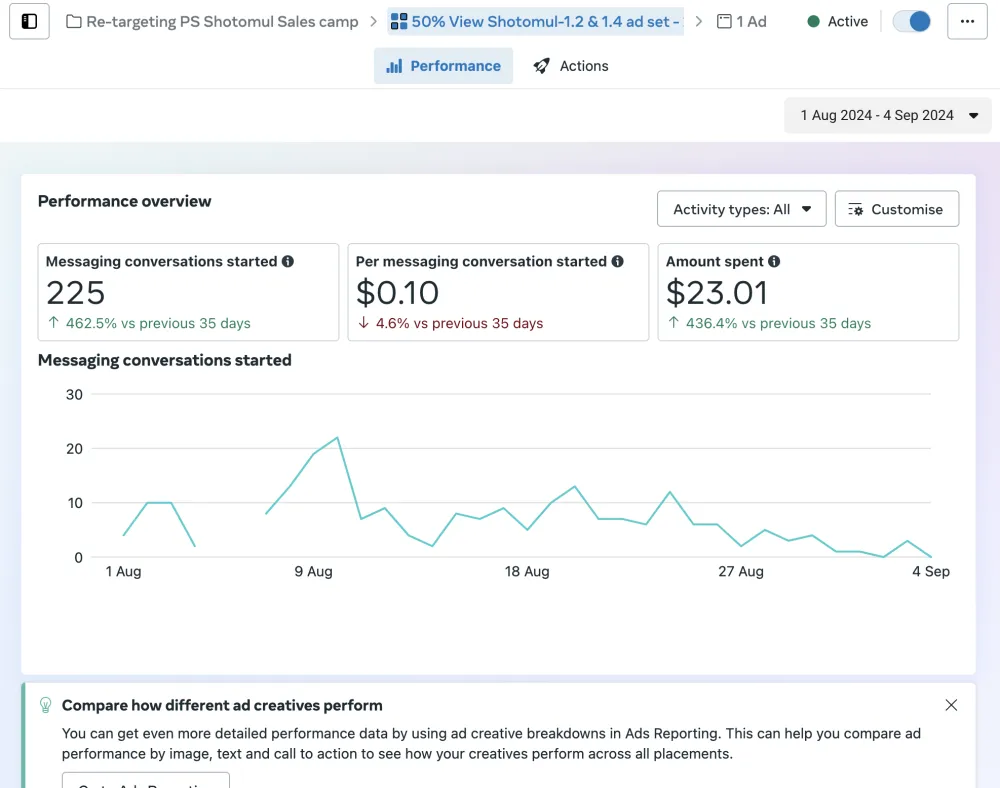Switch to the Performance tab

coord(443,66)
